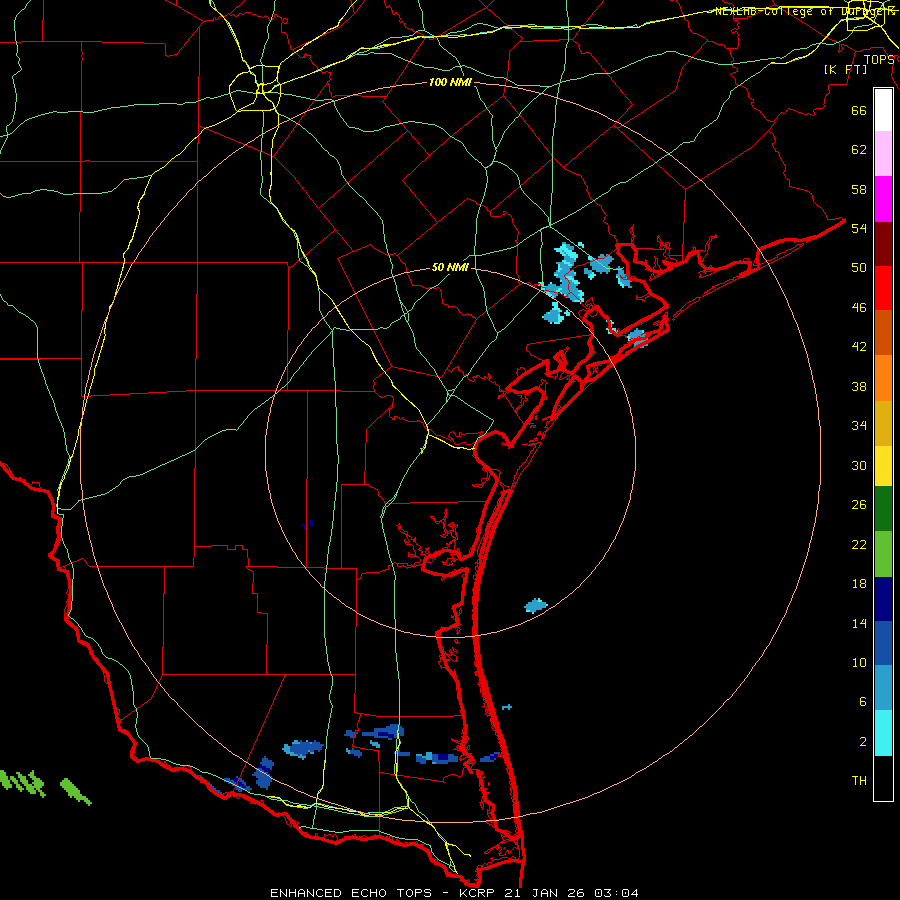Click the '46' legend value
Image resolution: width=900 pixels, height=900 pixels.
pos(859,308)
